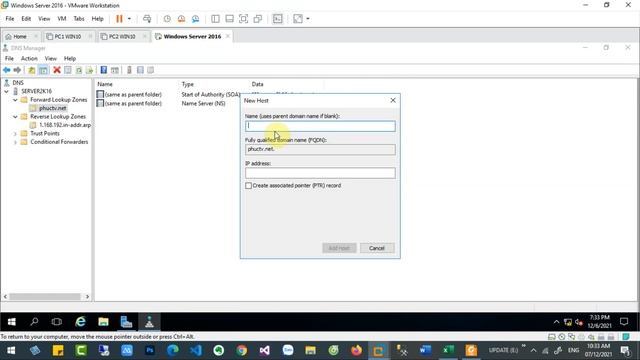Screen dimensions: 640x360
Task: Click the Cancel button in New Host
Action: coord(377,248)
